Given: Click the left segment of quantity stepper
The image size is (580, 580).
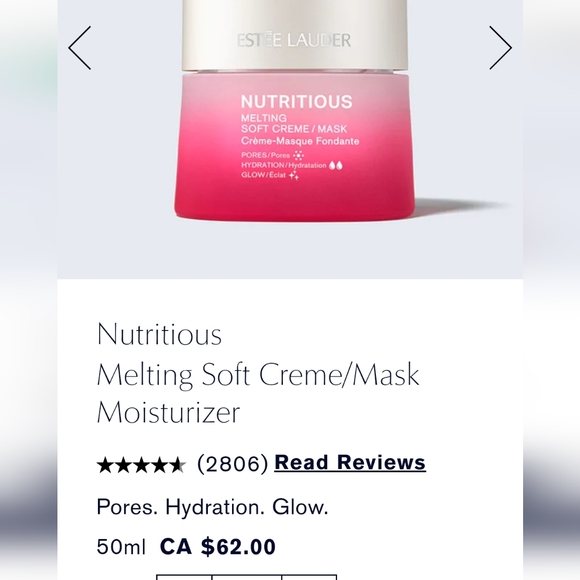Looking at the screenshot, I should coord(184,577).
